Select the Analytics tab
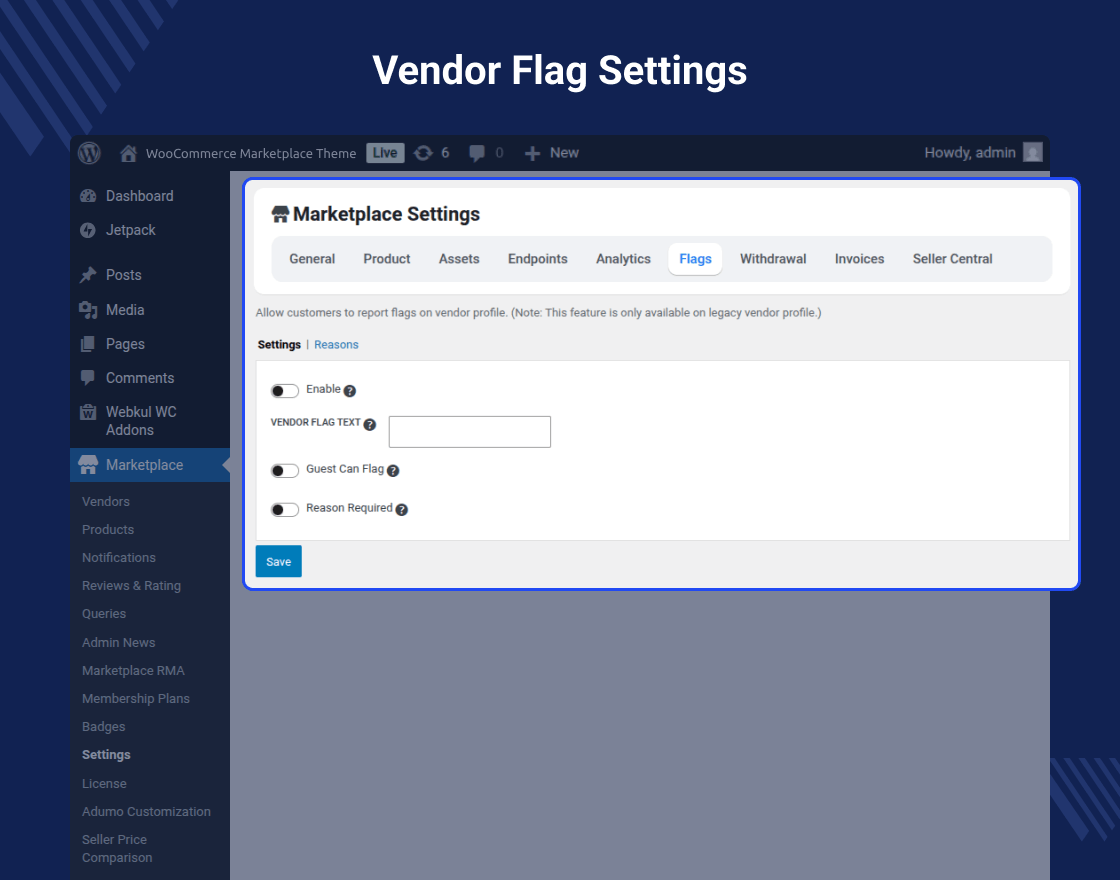The width and height of the screenshot is (1120, 880). [x=623, y=259]
